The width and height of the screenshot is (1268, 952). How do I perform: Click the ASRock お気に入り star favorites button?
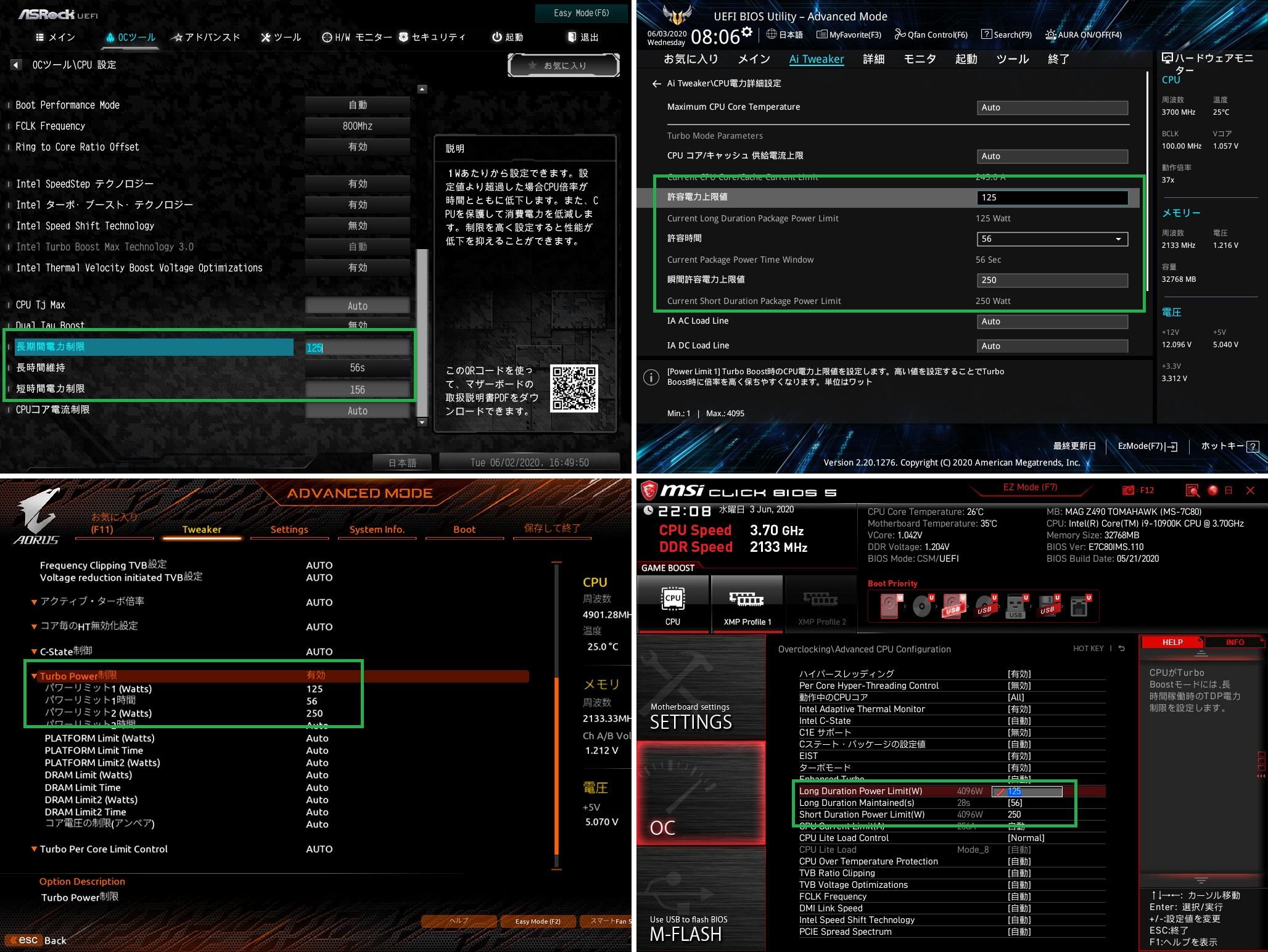tap(564, 65)
